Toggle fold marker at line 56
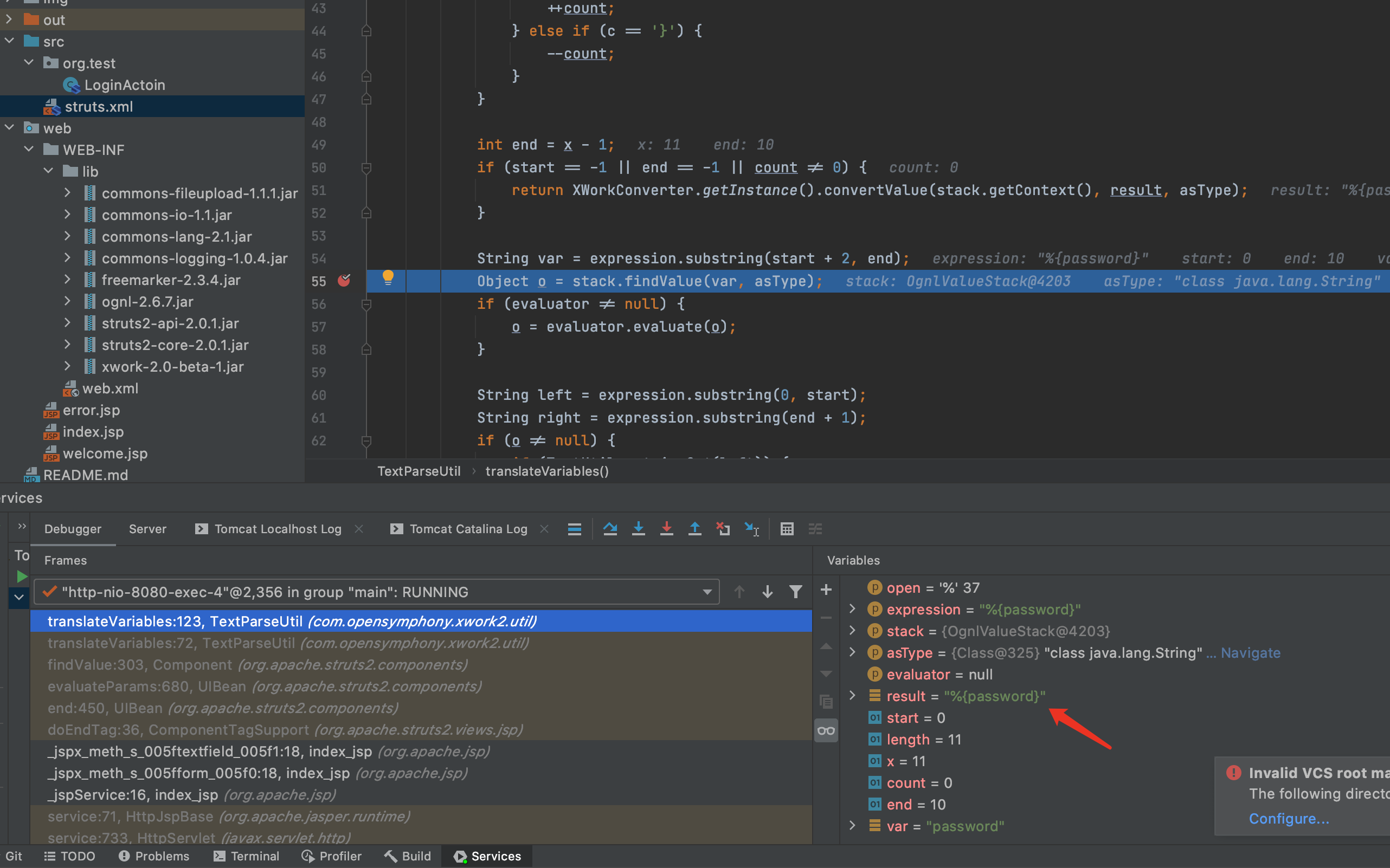 coord(366,305)
